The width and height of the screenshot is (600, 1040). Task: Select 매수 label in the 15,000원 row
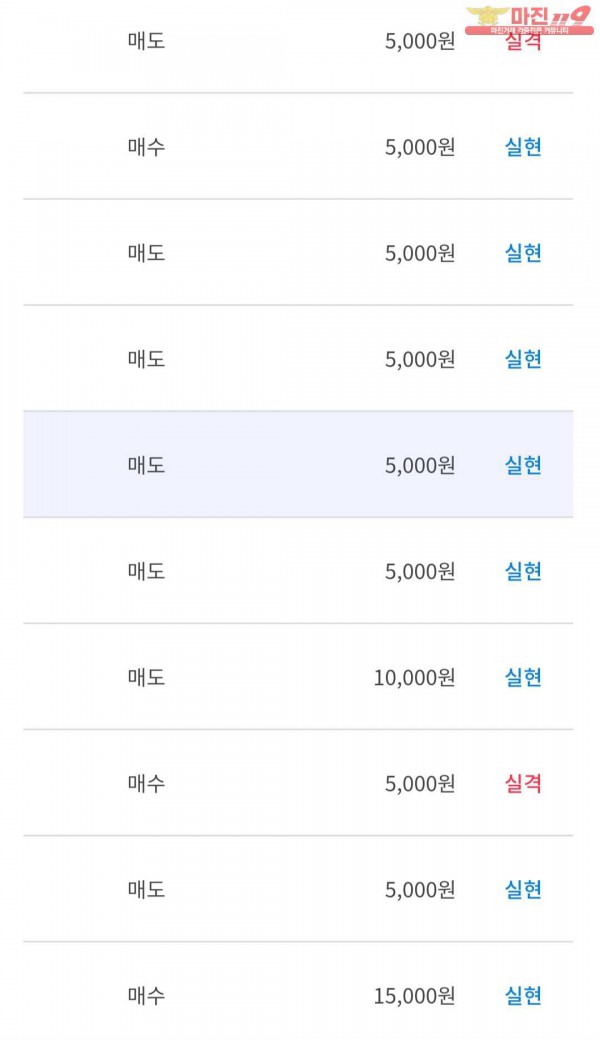click(146, 996)
